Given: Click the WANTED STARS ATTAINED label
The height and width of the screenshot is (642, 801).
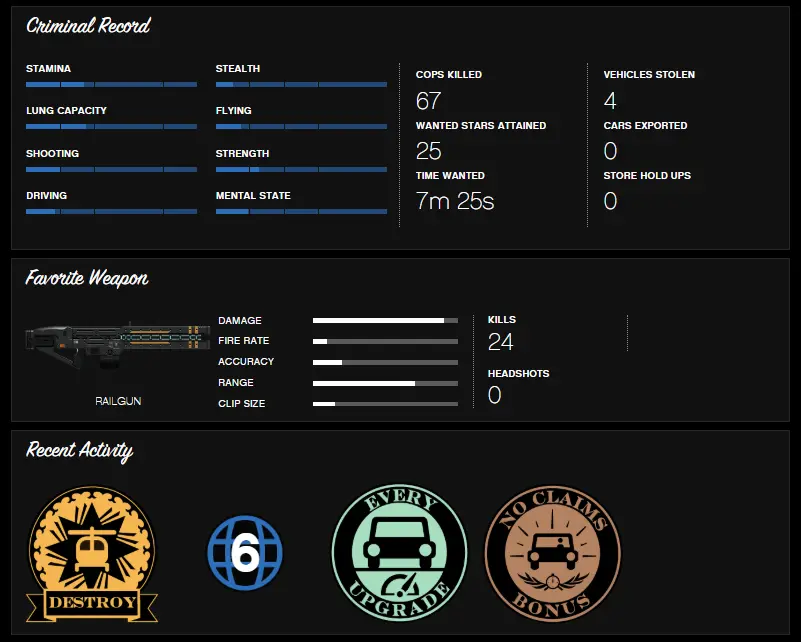Looking at the screenshot, I should click(481, 125).
